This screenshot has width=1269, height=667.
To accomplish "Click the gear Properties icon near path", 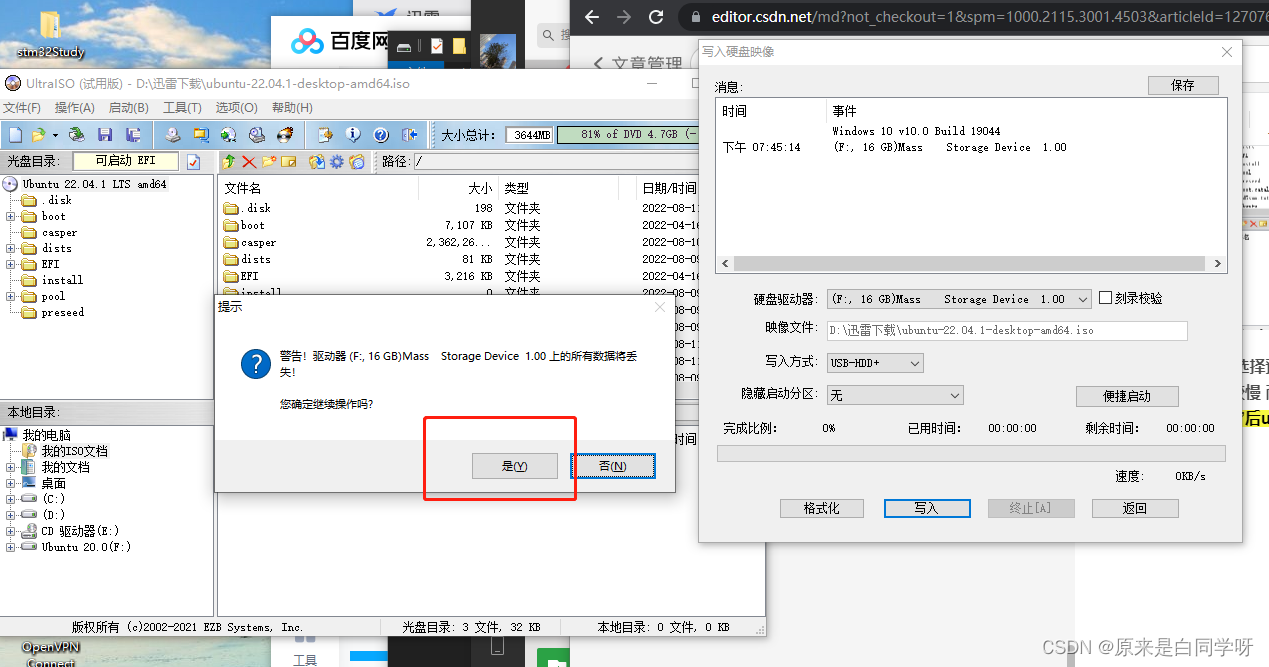I will [337, 162].
